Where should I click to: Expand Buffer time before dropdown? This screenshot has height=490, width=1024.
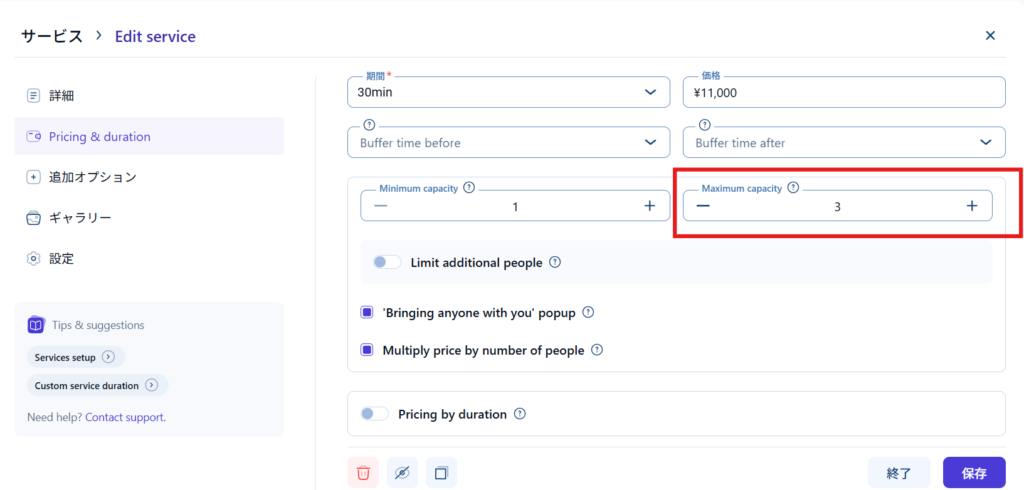pyautogui.click(x=508, y=143)
